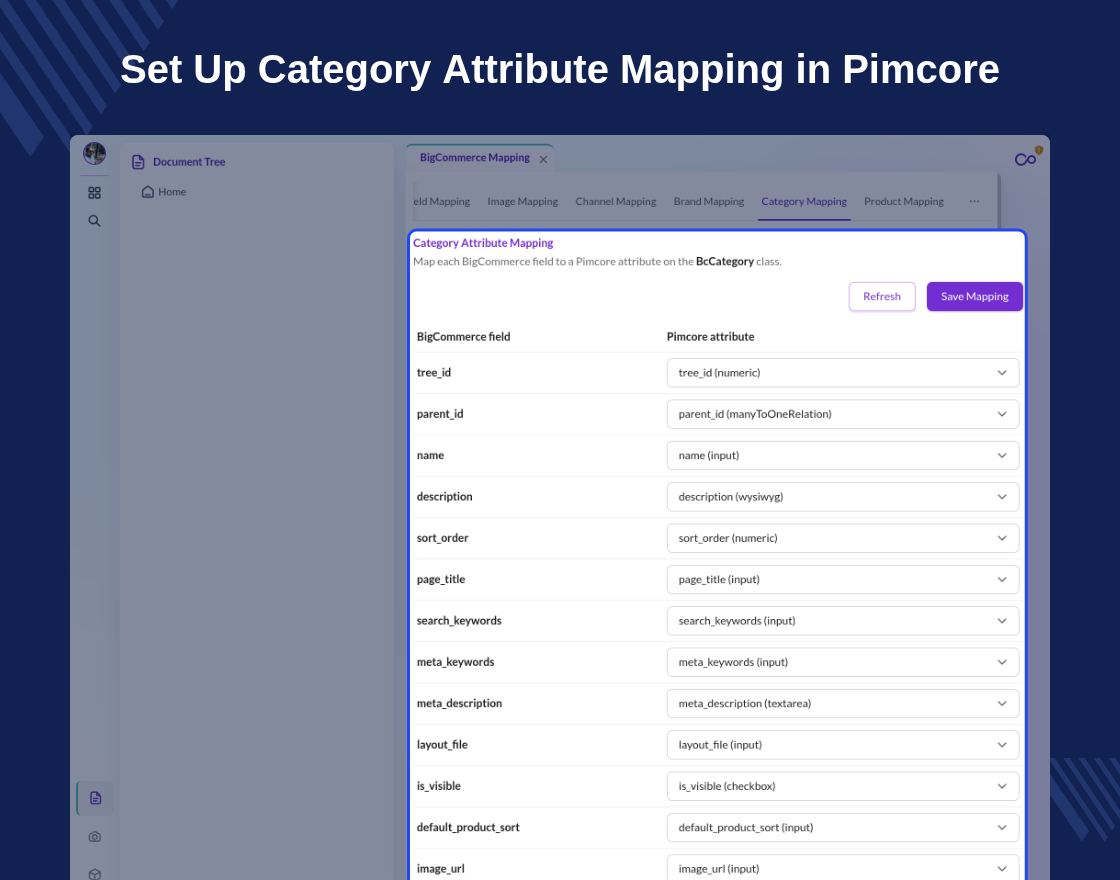Screen dimensions: 1120x880
Task: Open the is_visible (checkbox) dropdown
Action: 843,786
